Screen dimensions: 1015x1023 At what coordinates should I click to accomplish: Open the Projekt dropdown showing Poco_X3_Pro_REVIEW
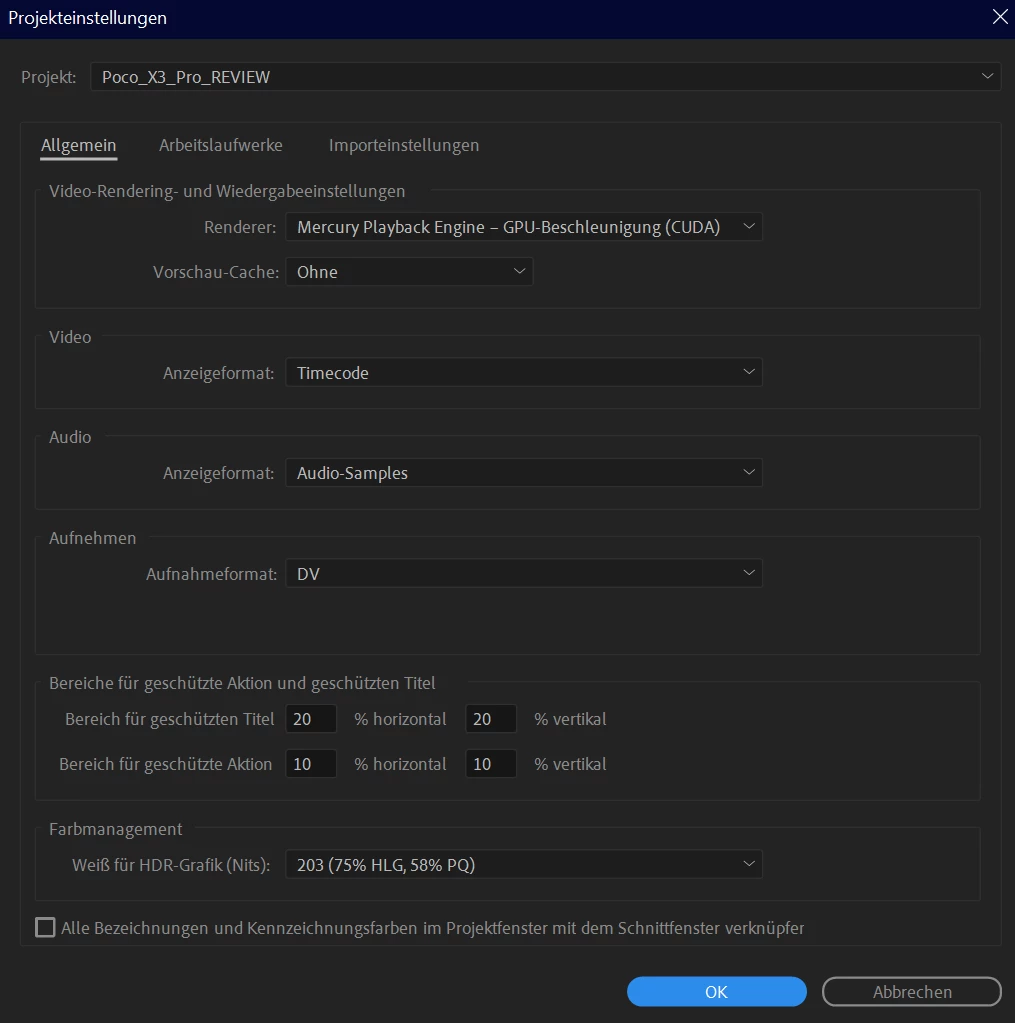pos(545,77)
